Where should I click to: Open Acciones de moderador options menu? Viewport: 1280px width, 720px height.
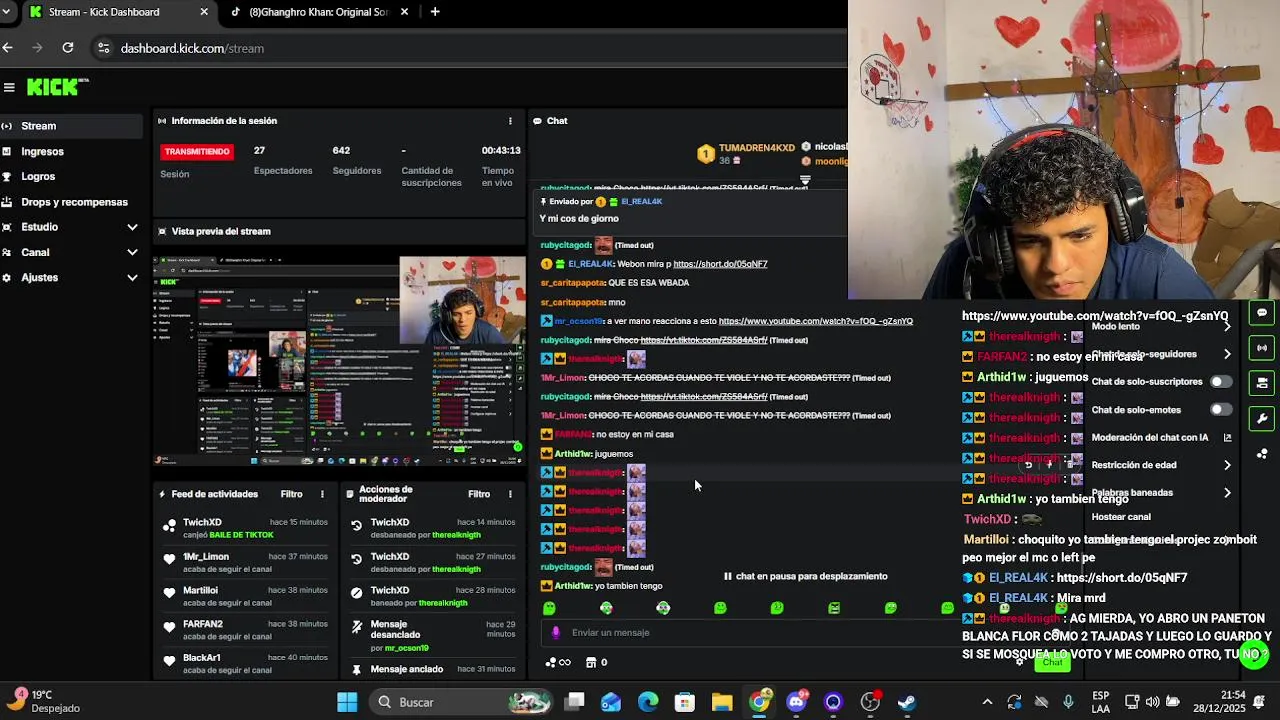510,494
